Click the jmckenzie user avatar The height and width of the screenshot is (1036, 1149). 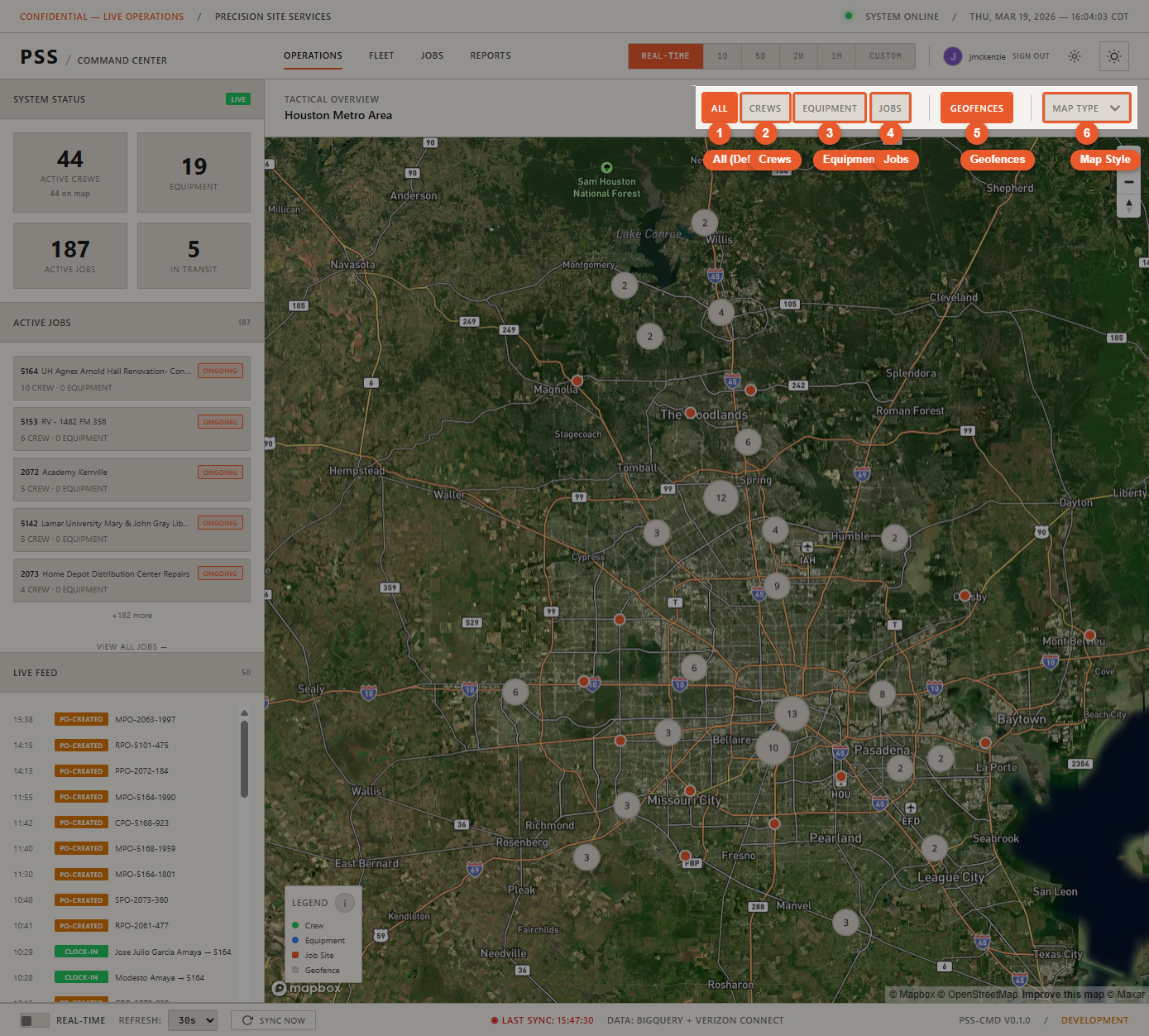[x=952, y=56]
